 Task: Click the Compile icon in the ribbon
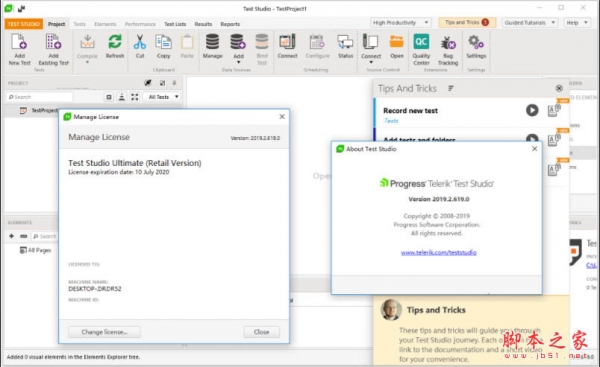coord(87,42)
